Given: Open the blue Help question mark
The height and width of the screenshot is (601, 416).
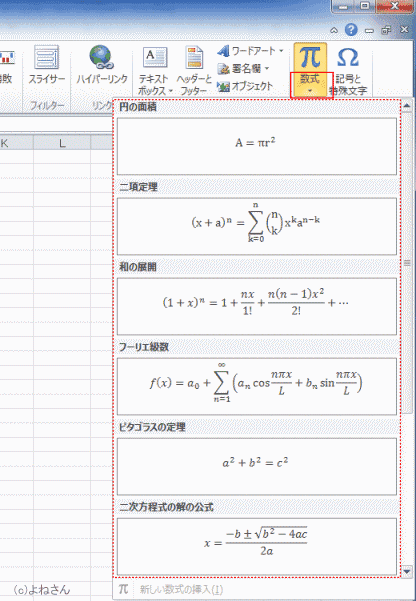Looking at the screenshot, I should point(351,30).
